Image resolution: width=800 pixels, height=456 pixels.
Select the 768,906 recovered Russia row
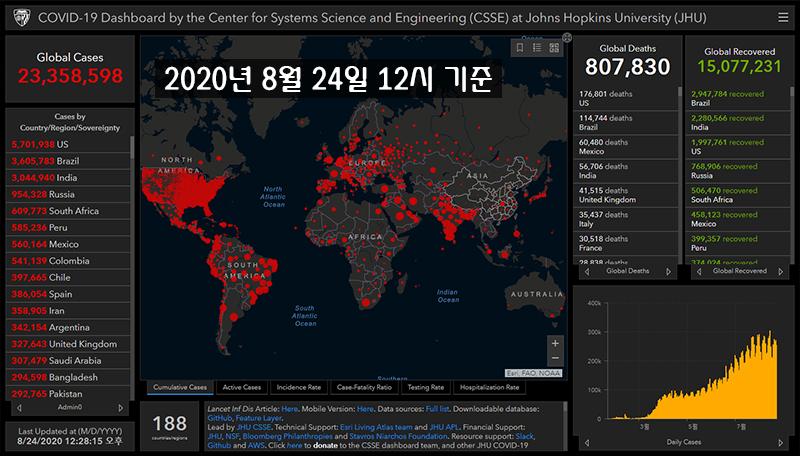[738, 171]
